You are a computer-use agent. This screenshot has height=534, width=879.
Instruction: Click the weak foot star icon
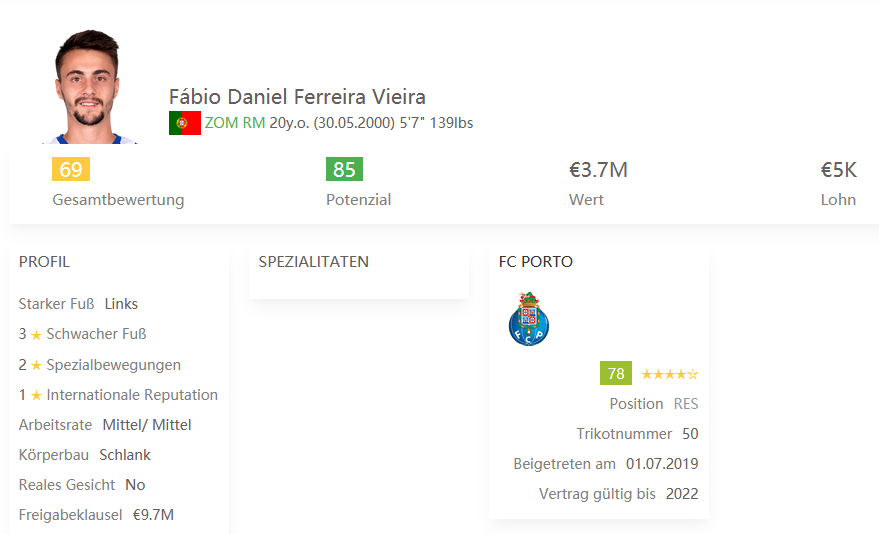(x=36, y=335)
